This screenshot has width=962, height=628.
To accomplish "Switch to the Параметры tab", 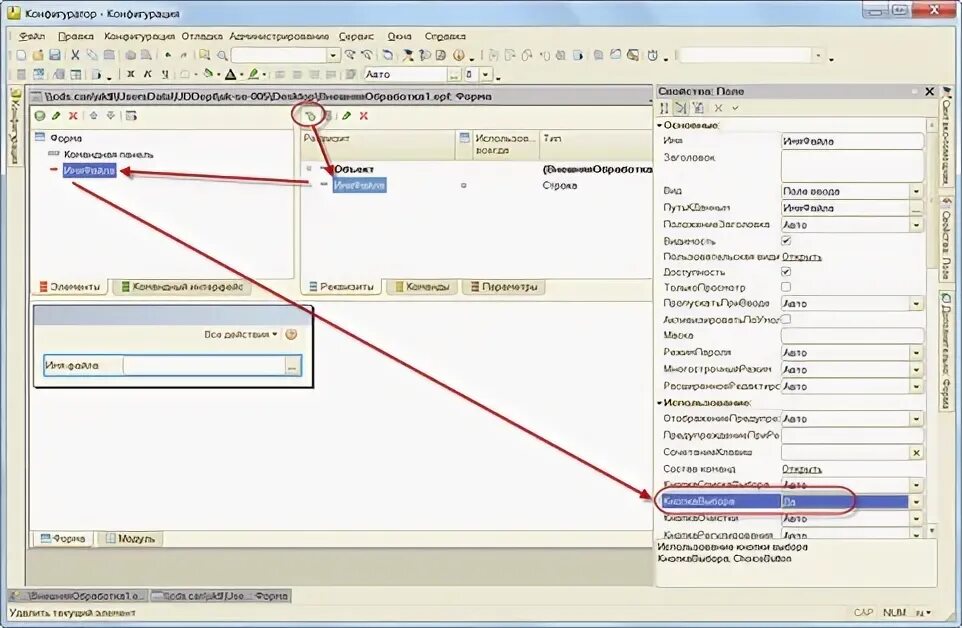I will tap(504, 286).
